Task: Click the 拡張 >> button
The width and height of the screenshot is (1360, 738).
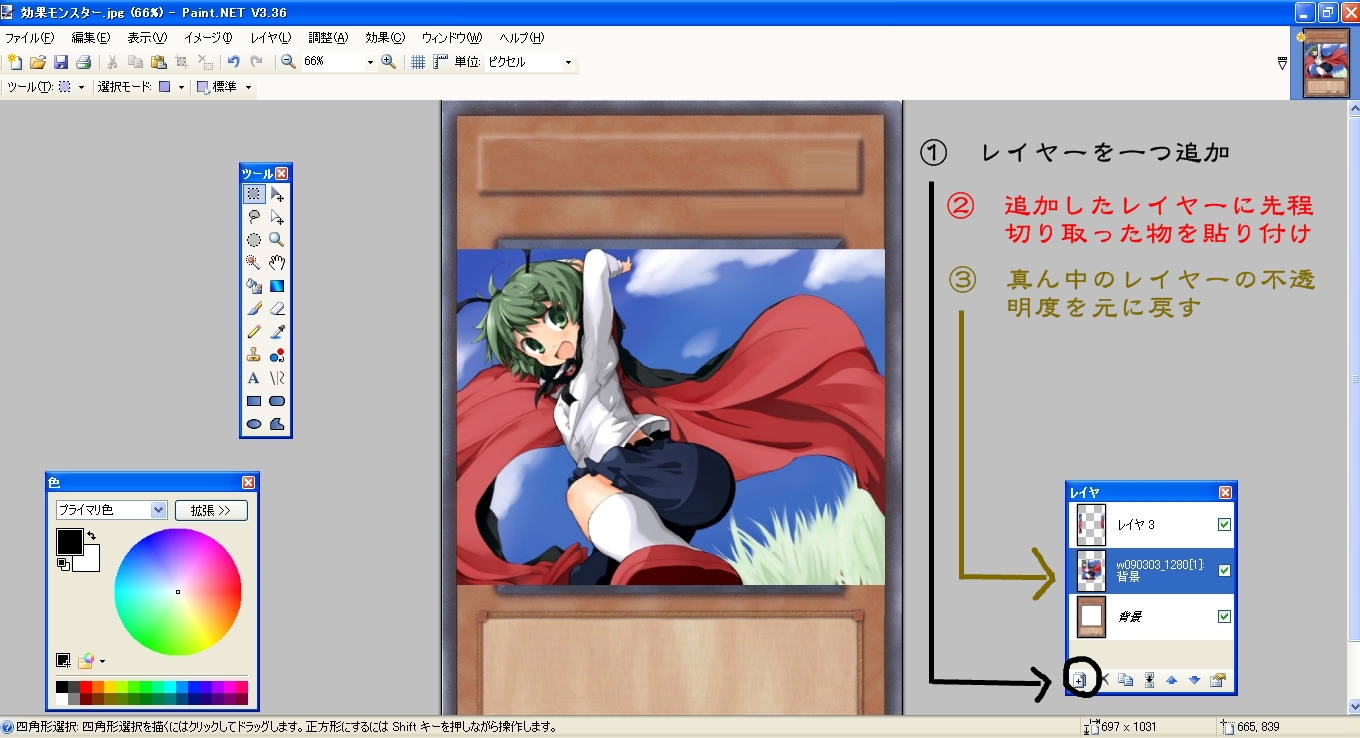Action: [x=211, y=510]
